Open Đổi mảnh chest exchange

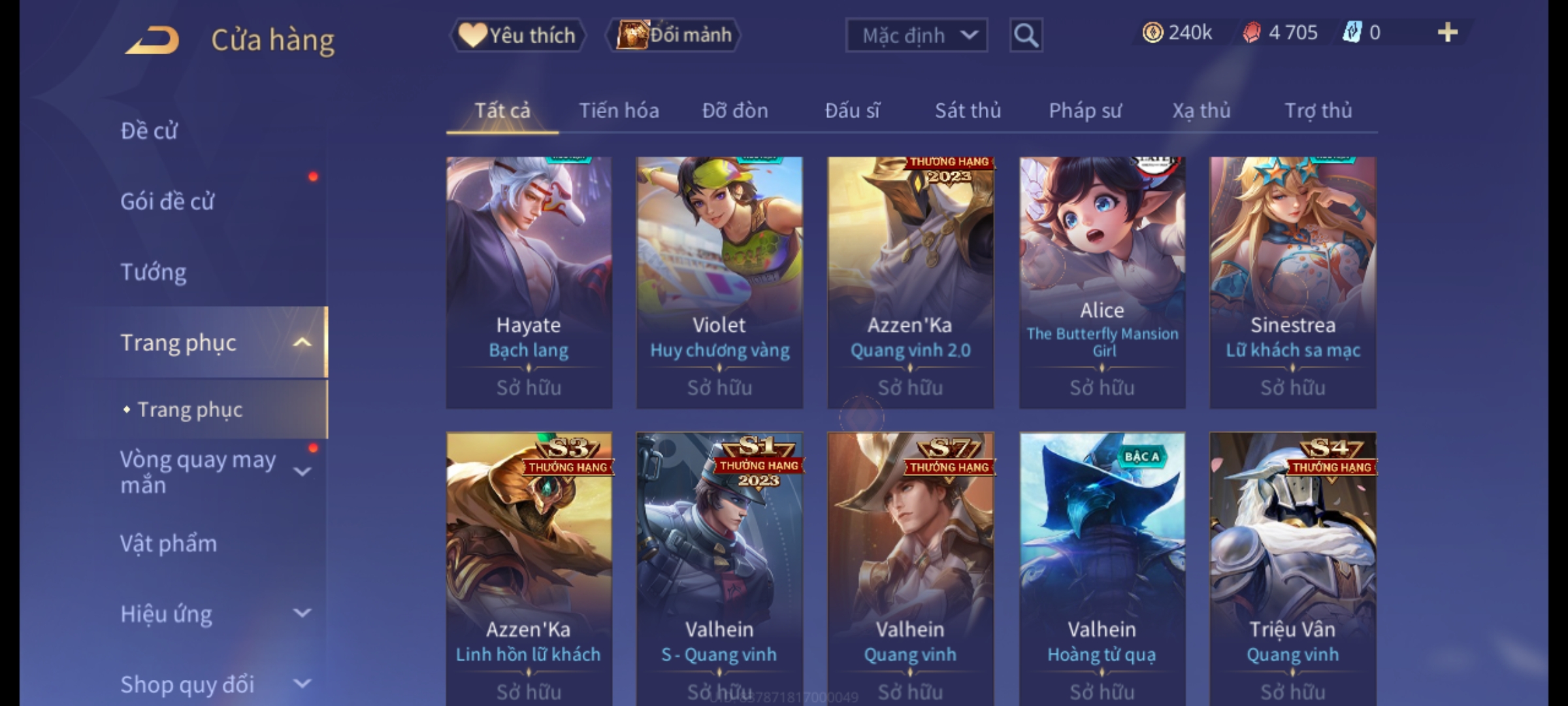pyautogui.click(x=674, y=35)
